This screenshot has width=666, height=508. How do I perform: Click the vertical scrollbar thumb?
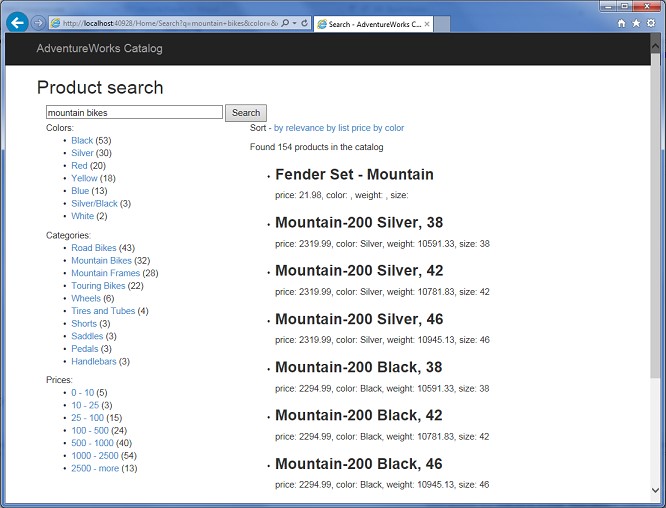(x=655, y=214)
